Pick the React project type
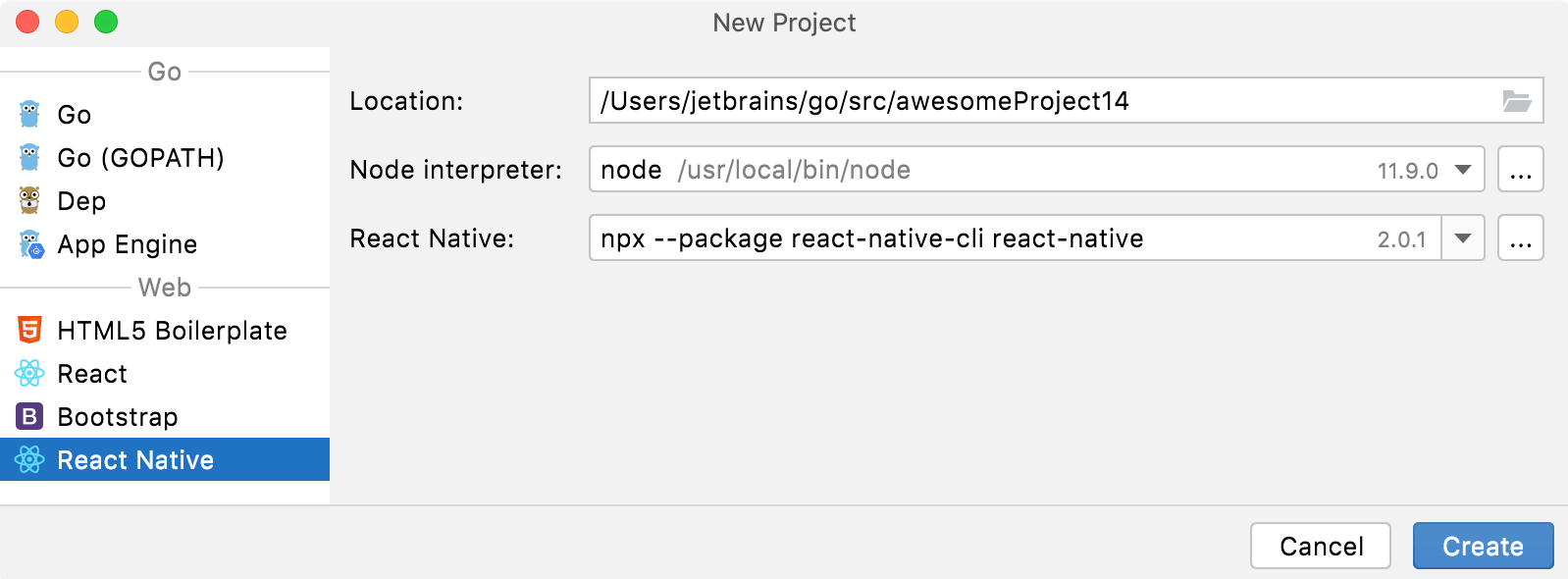The width and height of the screenshot is (1568, 579). click(x=165, y=374)
